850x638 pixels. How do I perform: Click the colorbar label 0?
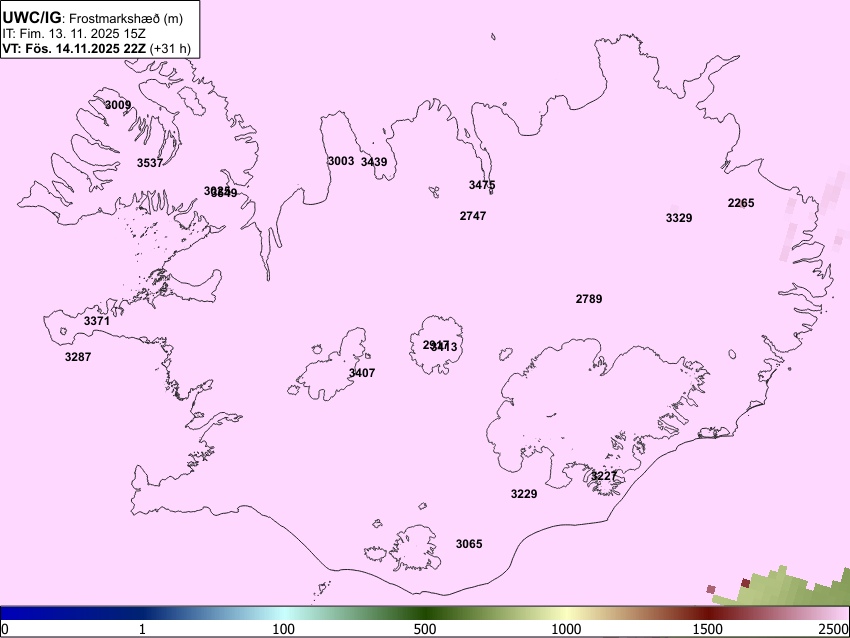pyautogui.click(x=5, y=629)
